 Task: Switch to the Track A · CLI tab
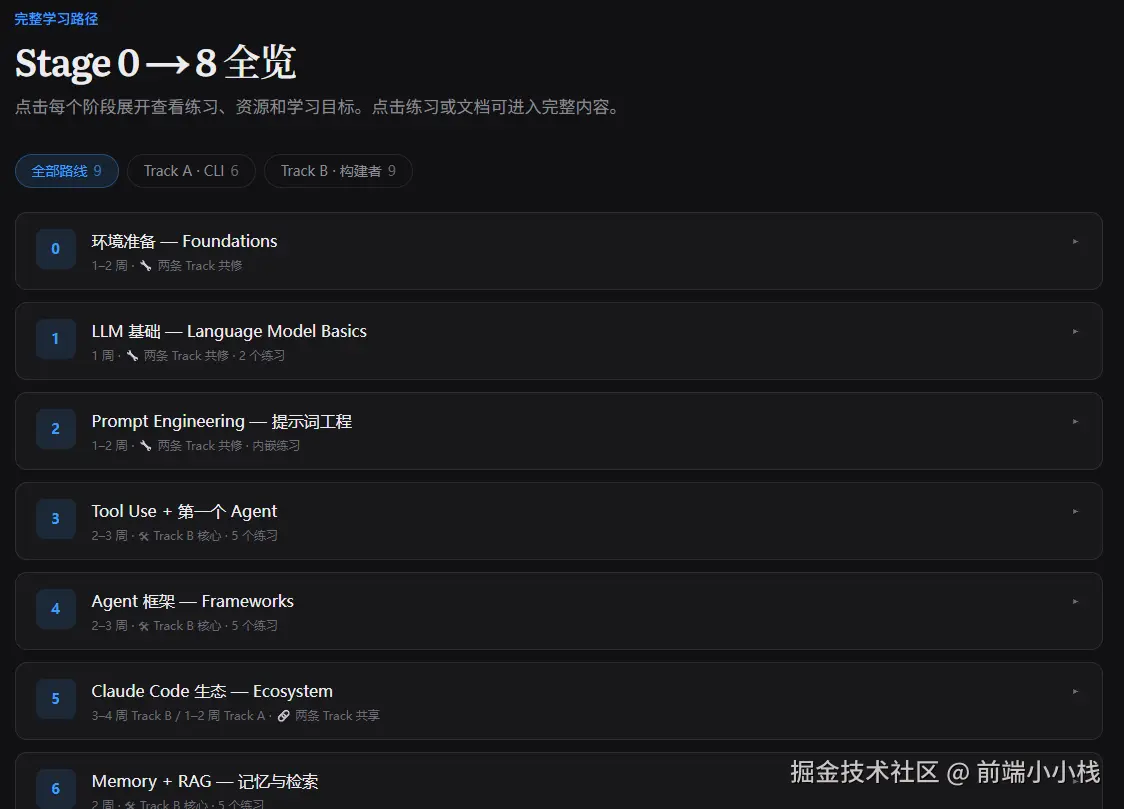(191, 171)
